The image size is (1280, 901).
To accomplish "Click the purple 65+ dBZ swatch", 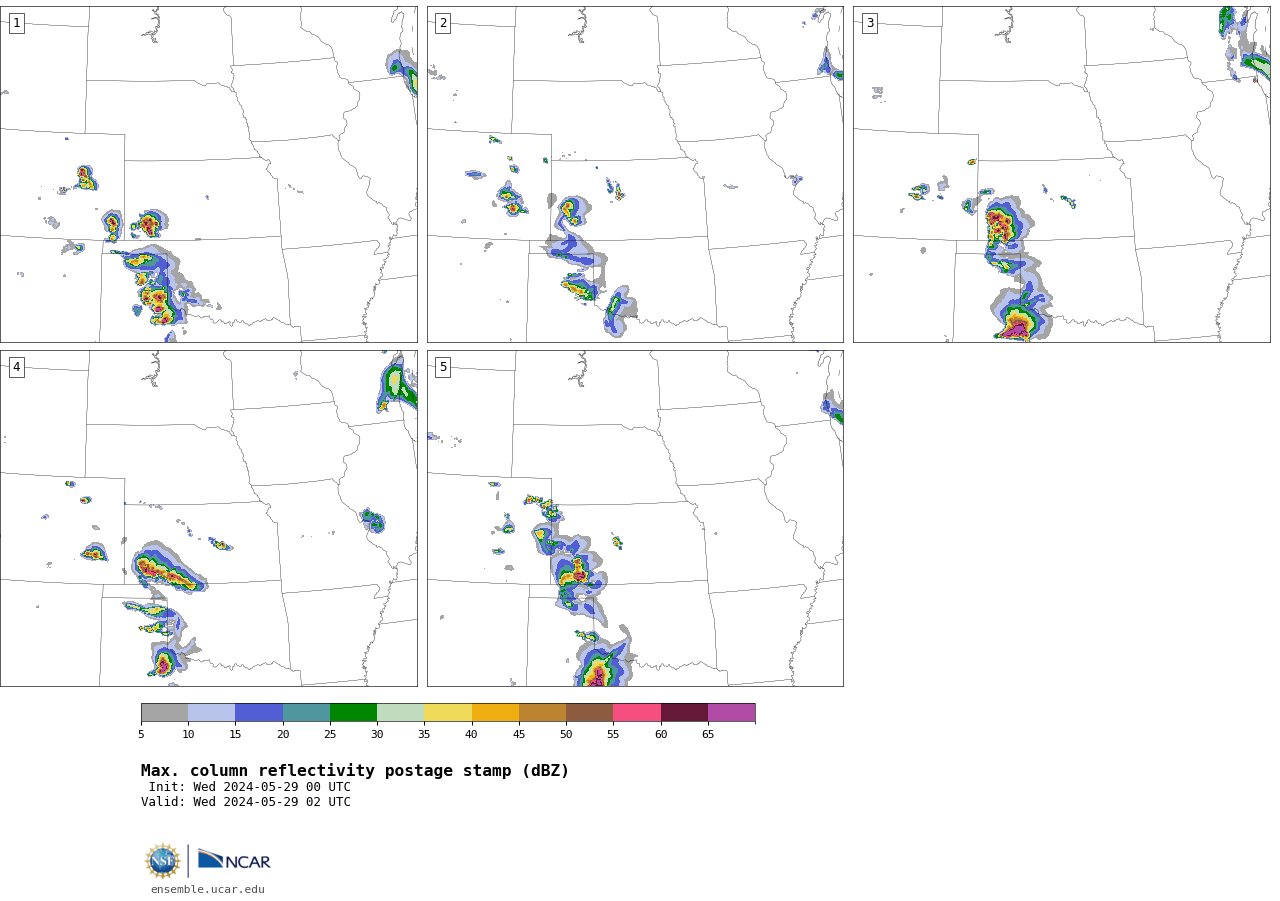I will tap(731, 713).
